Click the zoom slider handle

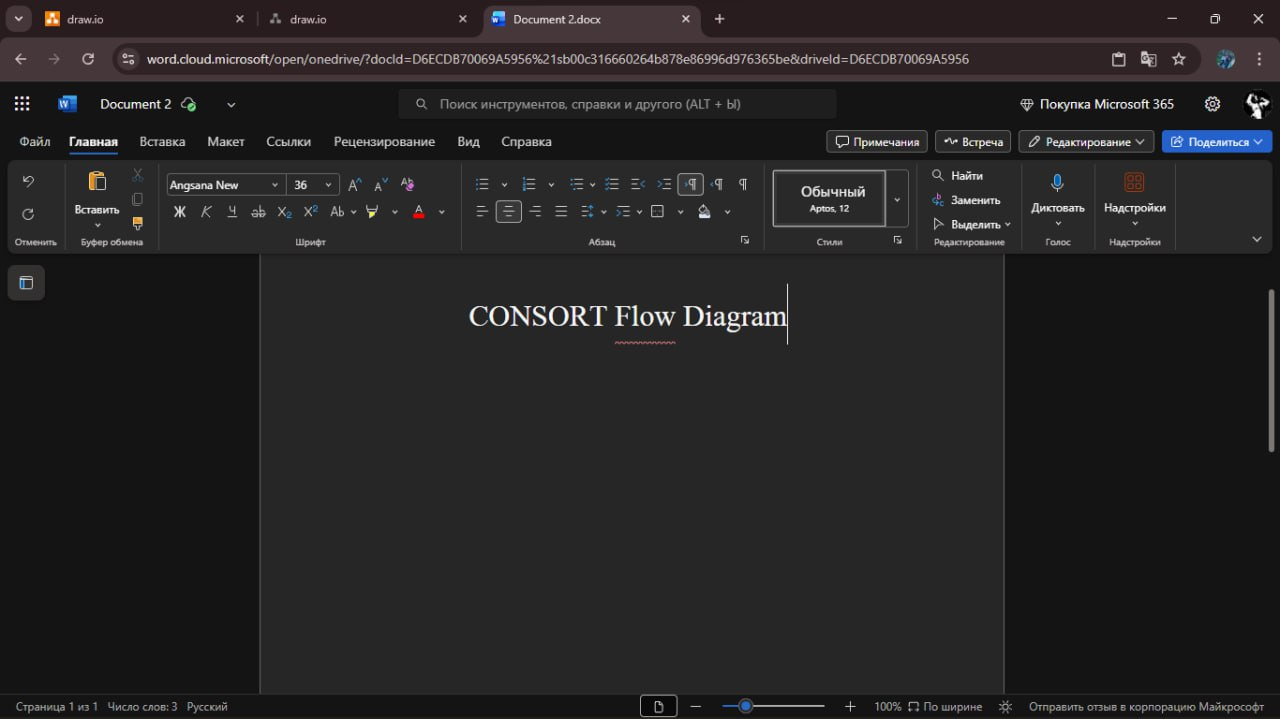point(745,706)
